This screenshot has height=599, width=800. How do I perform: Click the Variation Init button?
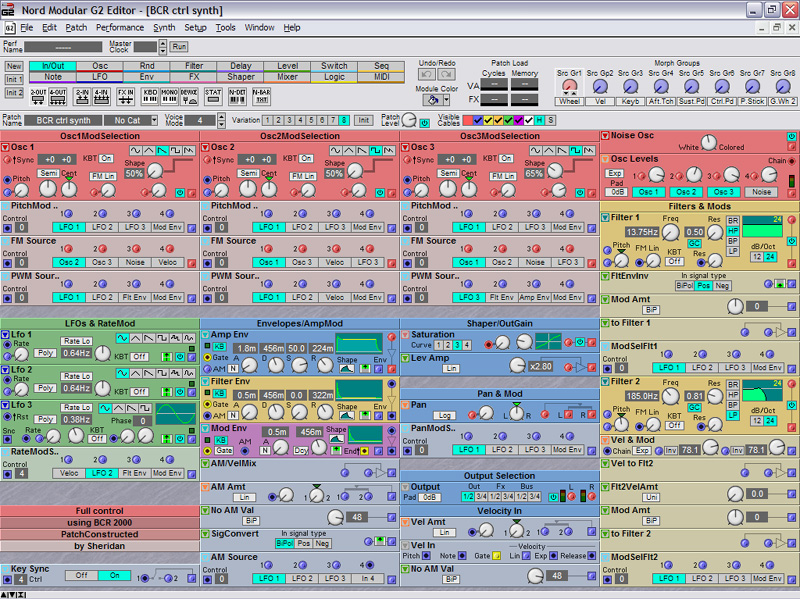point(363,120)
